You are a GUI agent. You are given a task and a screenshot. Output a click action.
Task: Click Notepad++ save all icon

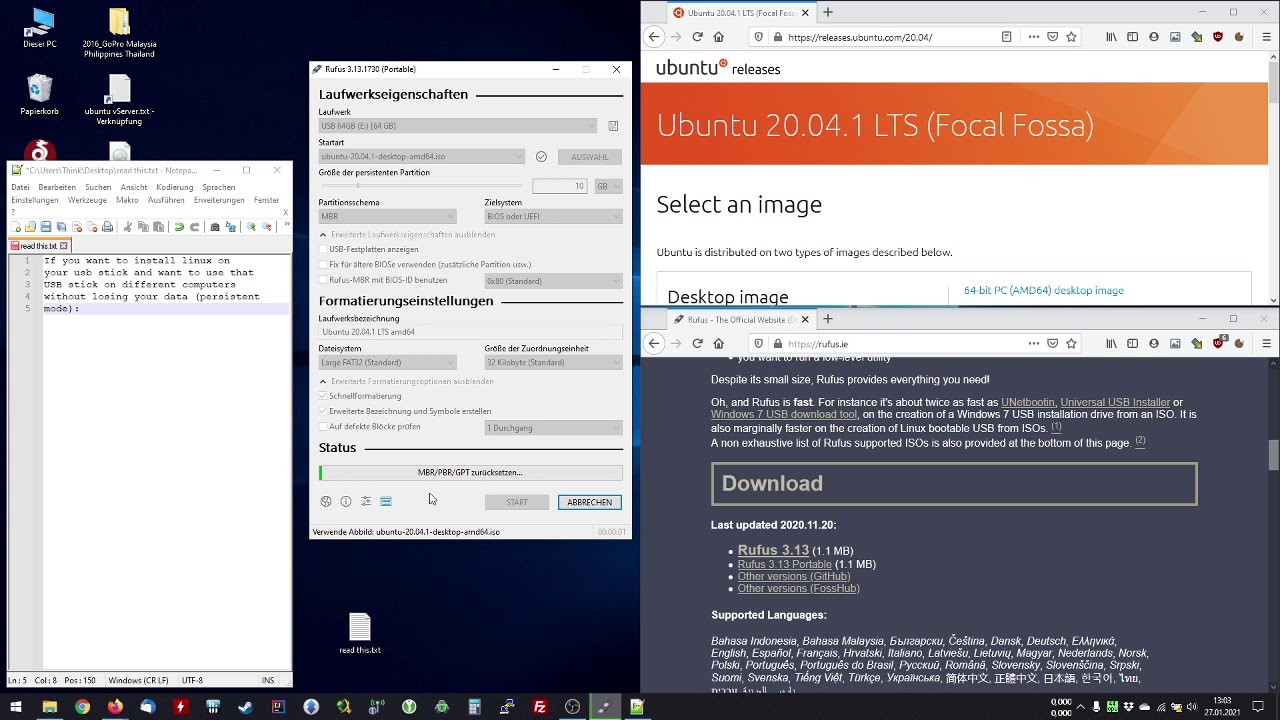(x=61, y=227)
